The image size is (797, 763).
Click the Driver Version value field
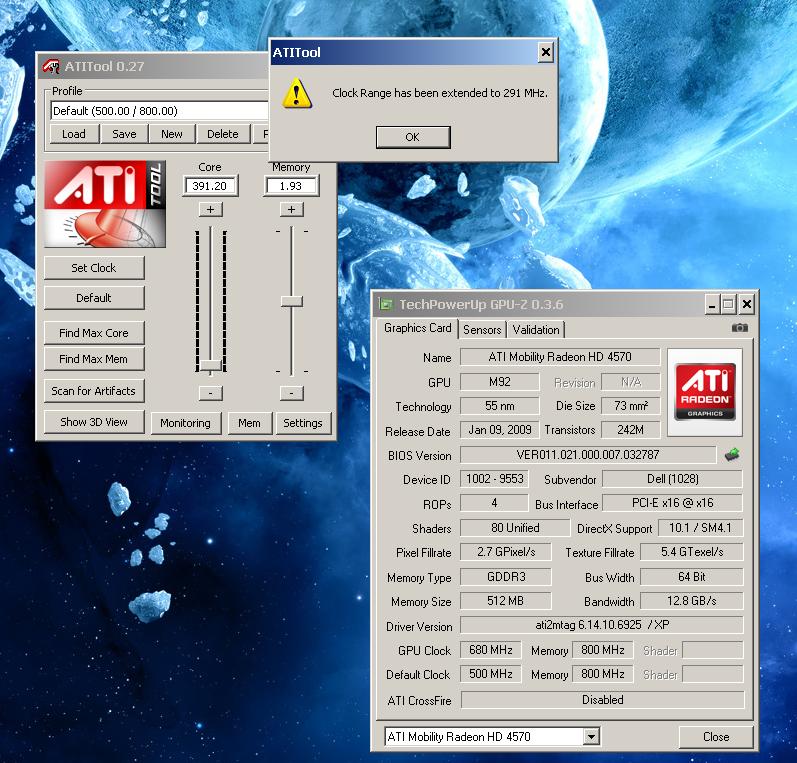coord(602,625)
